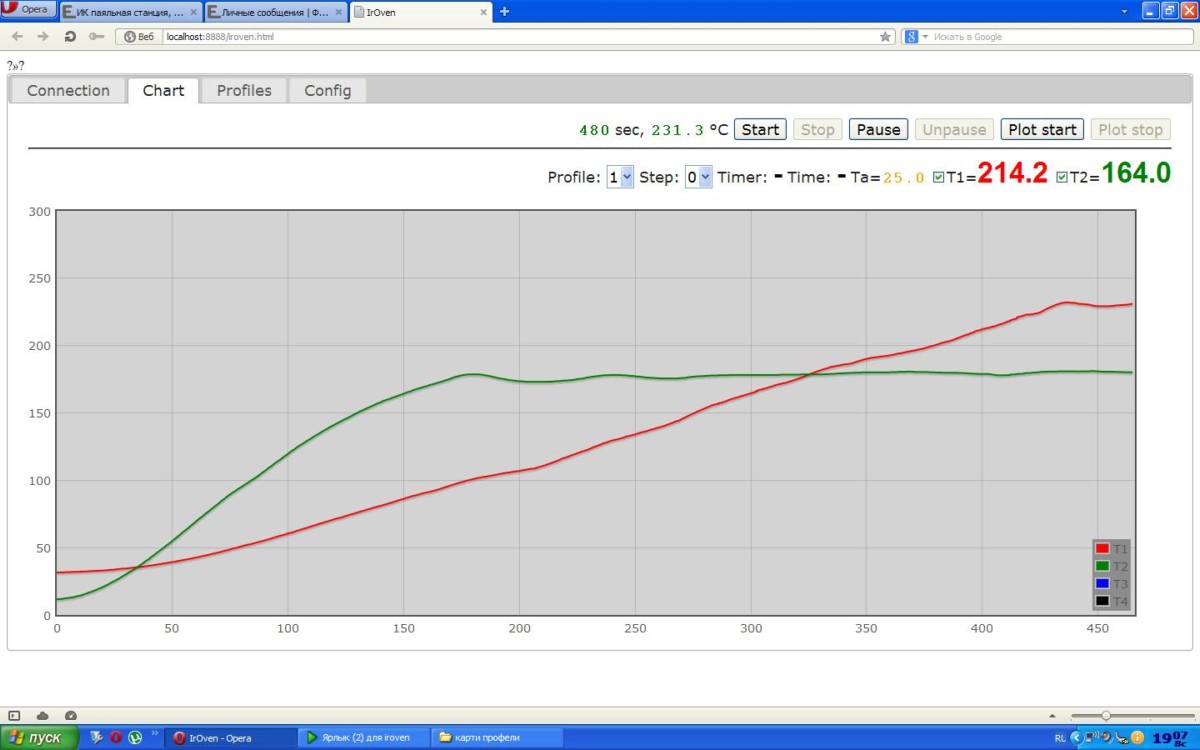Open the Connection tab
The height and width of the screenshot is (750, 1200).
pos(68,91)
